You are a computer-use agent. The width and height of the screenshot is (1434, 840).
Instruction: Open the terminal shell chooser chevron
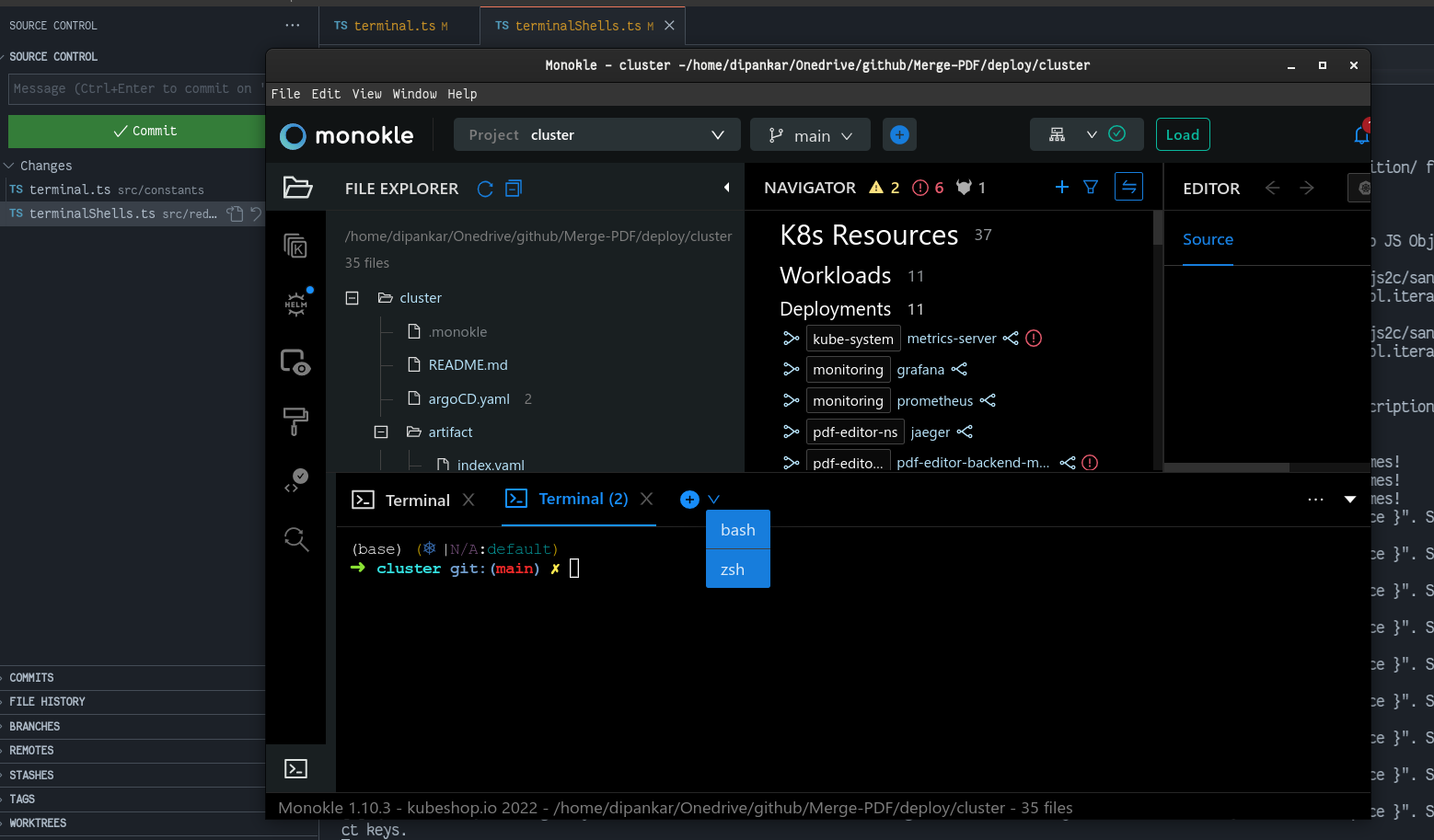pos(713,500)
